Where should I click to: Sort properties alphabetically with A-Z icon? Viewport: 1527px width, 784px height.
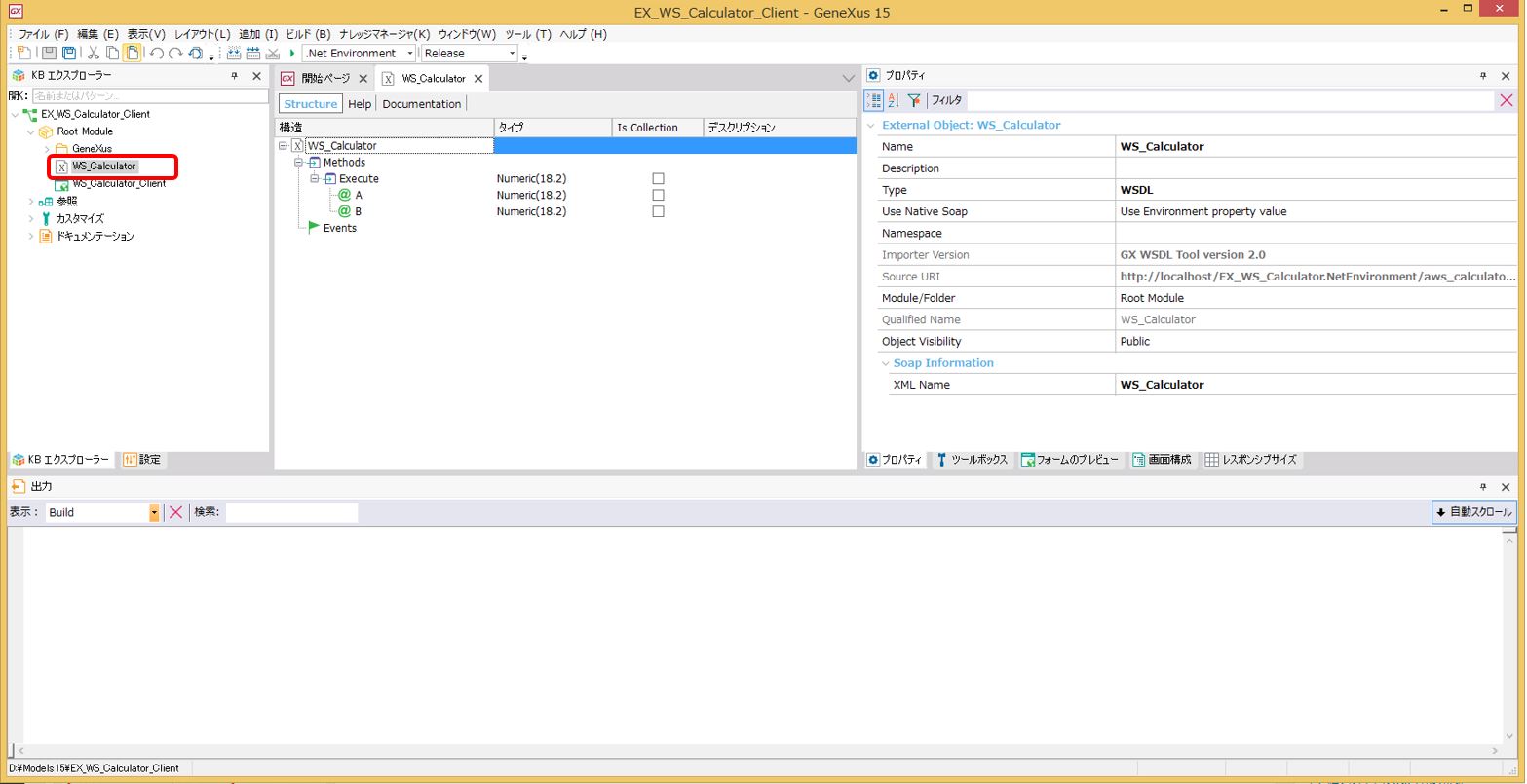(894, 100)
